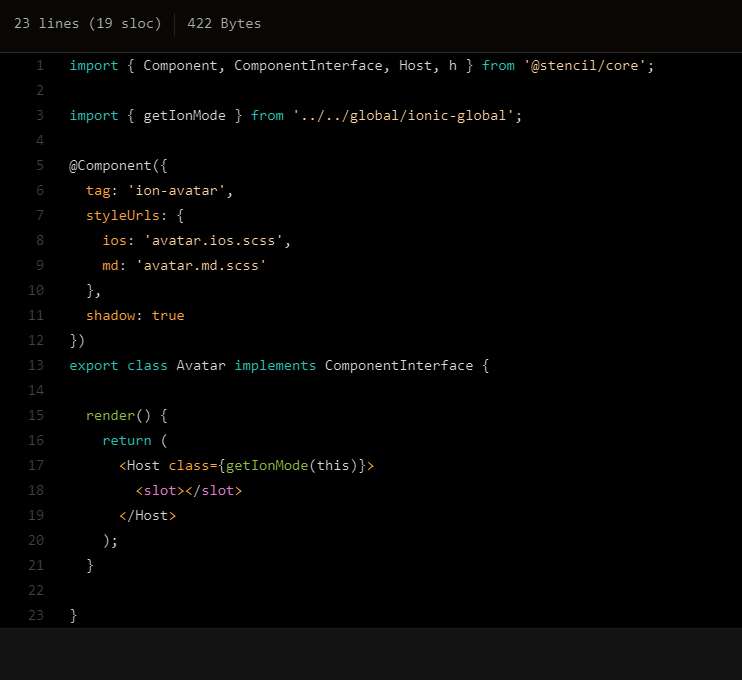Click ComponentInterface in the first import
This screenshot has height=680, width=742.
308,65
